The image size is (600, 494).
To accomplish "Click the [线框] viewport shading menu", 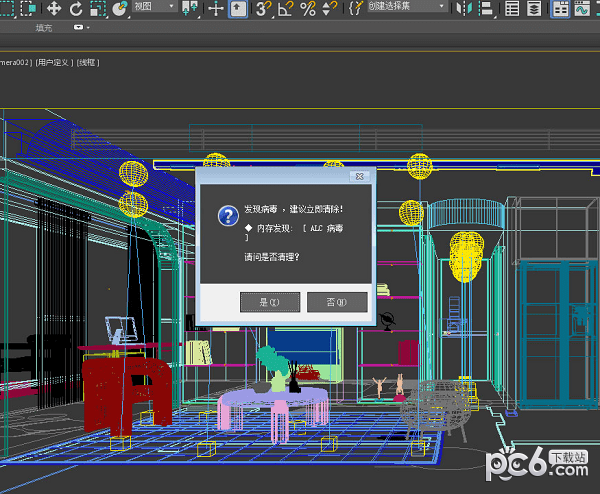I will coord(90,62).
